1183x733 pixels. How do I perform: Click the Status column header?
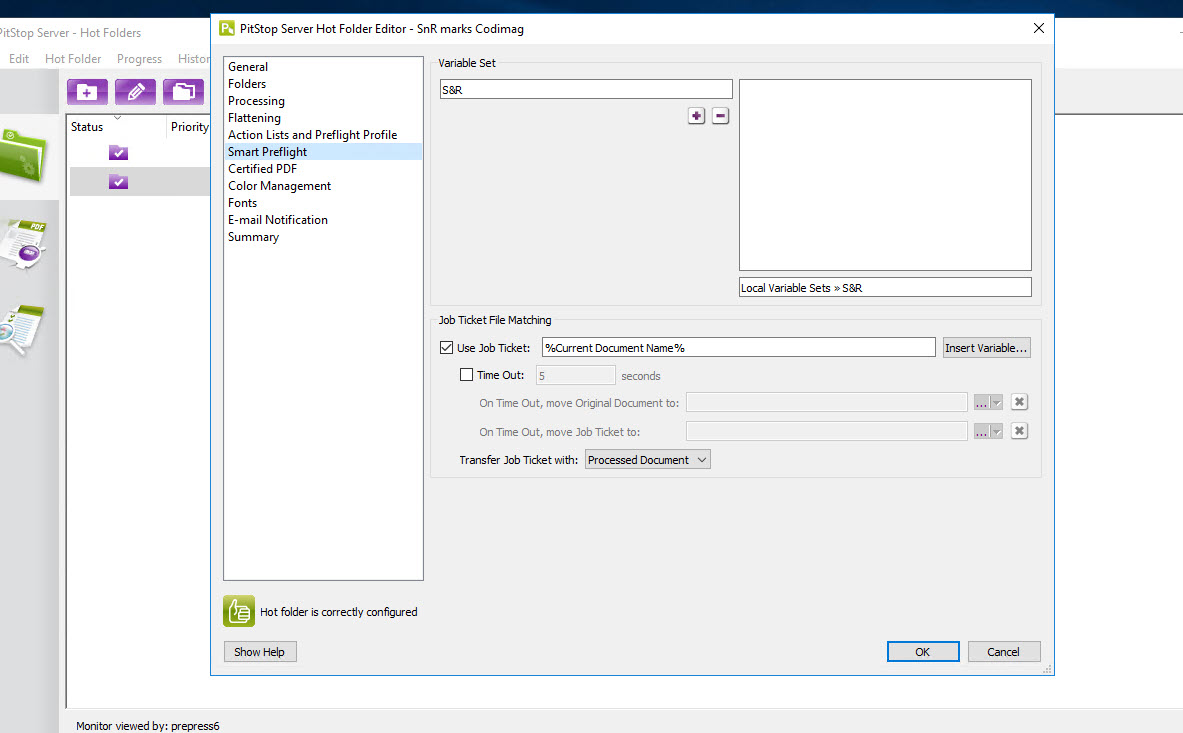(87, 127)
